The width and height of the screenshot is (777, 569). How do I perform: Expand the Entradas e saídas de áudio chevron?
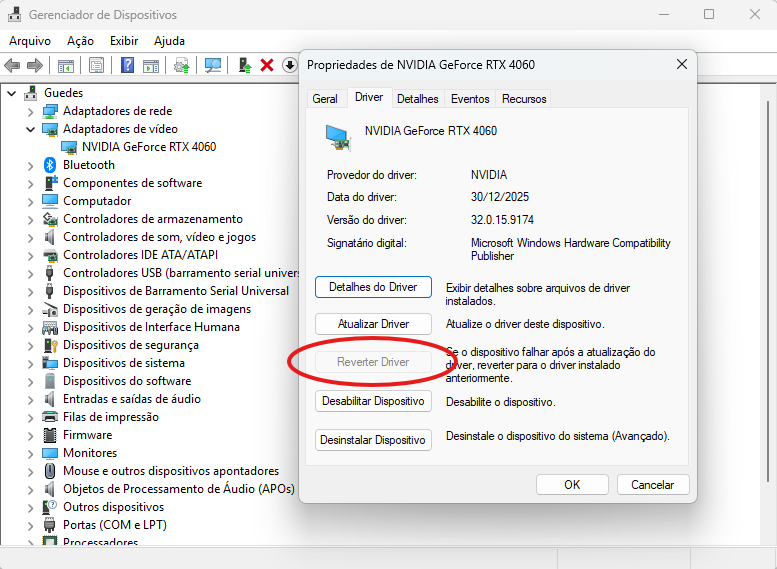(x=30, y=399)
